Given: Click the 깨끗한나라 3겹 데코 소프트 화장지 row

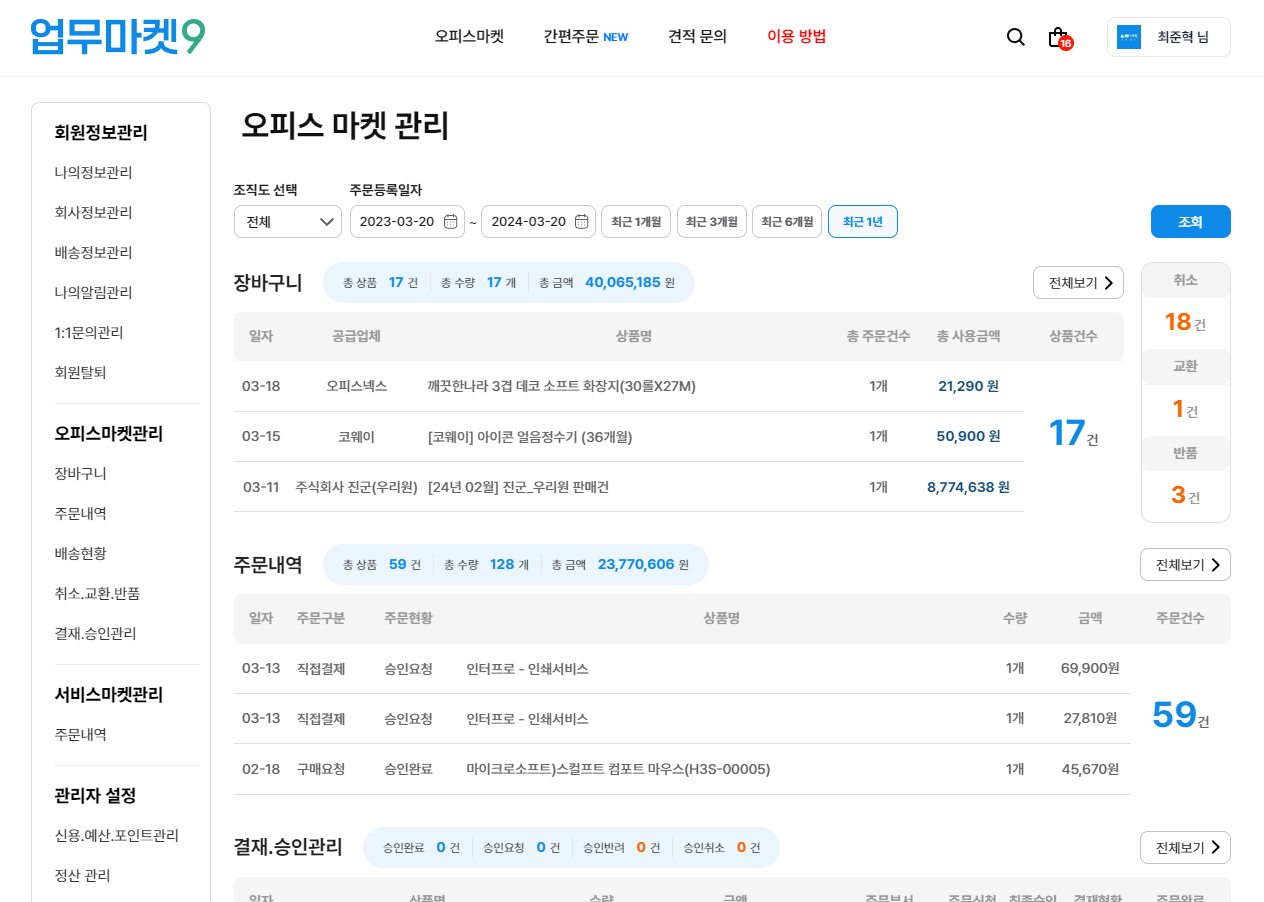Looking at the screenshot, I should coord(561,386).
